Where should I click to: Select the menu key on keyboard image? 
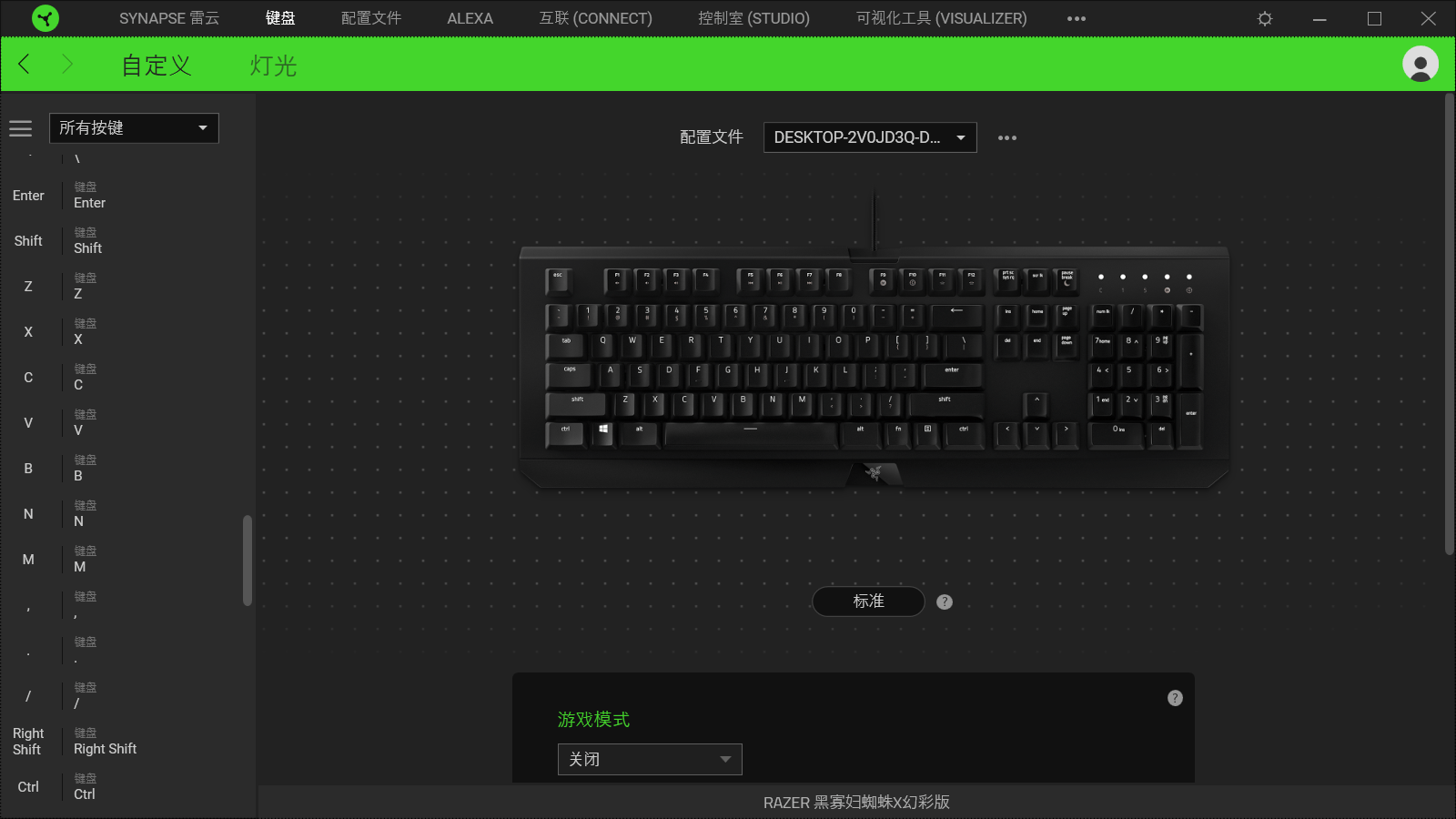click(927, 433)
